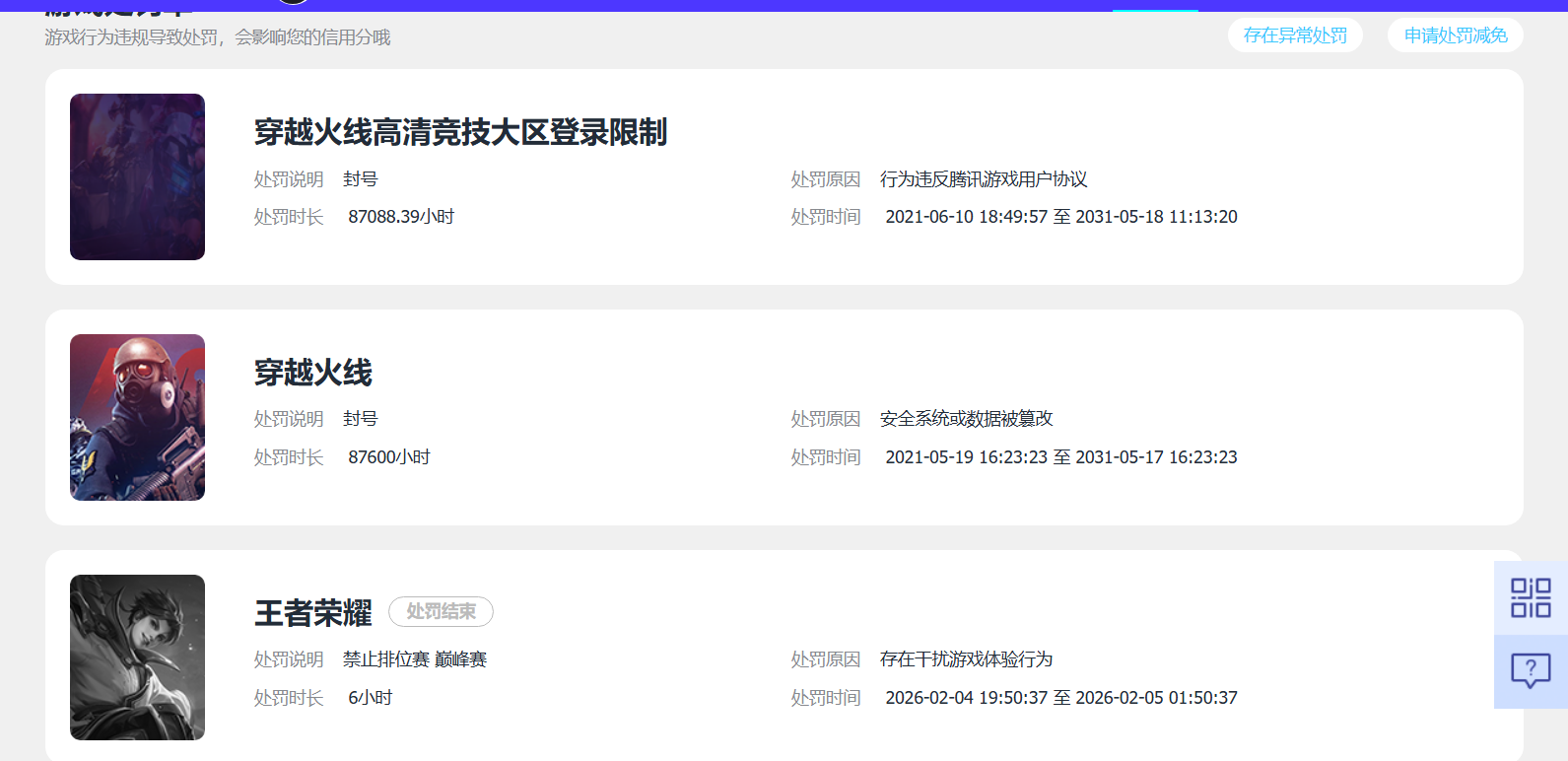Open the help feedback chat icon
Image resolution: width=1568 pixels, height=761 pixels.
(x=1531, y=672)
